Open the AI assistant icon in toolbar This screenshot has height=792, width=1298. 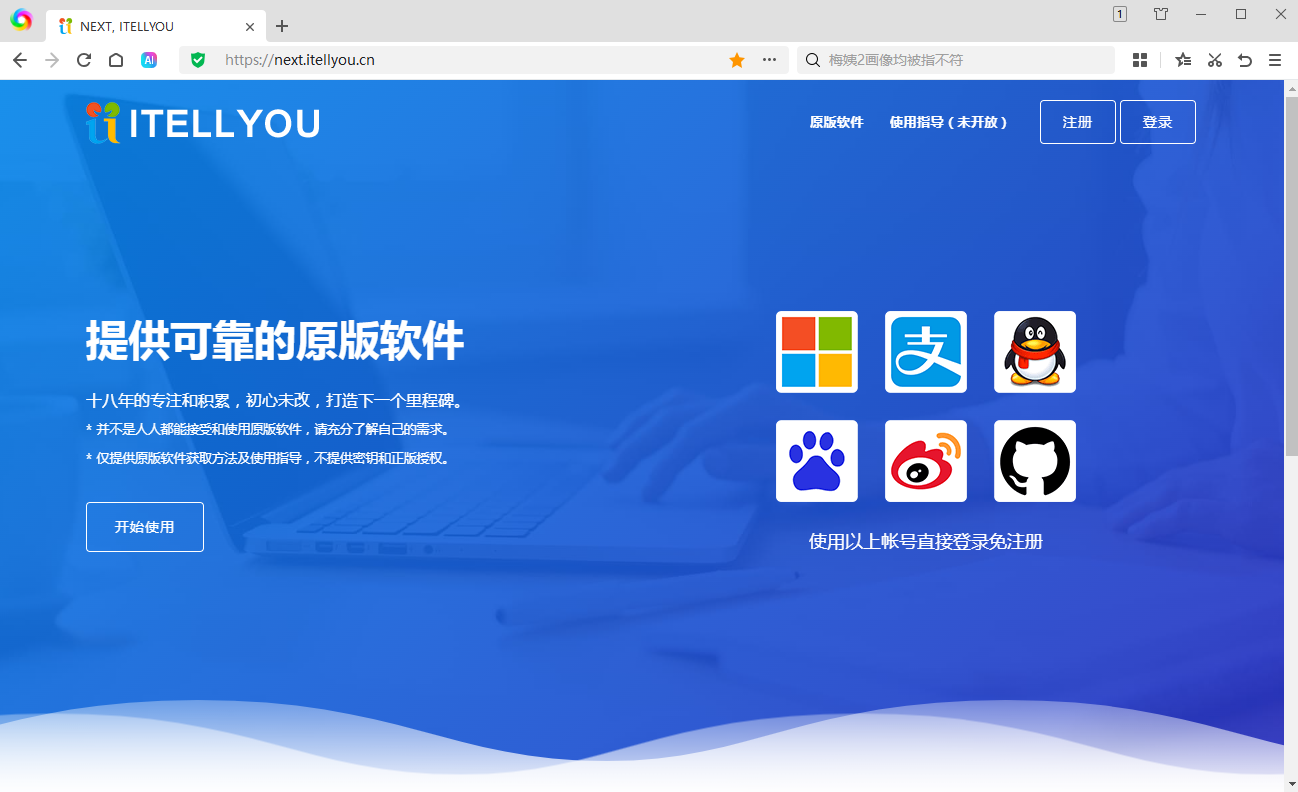pos(149,60)
